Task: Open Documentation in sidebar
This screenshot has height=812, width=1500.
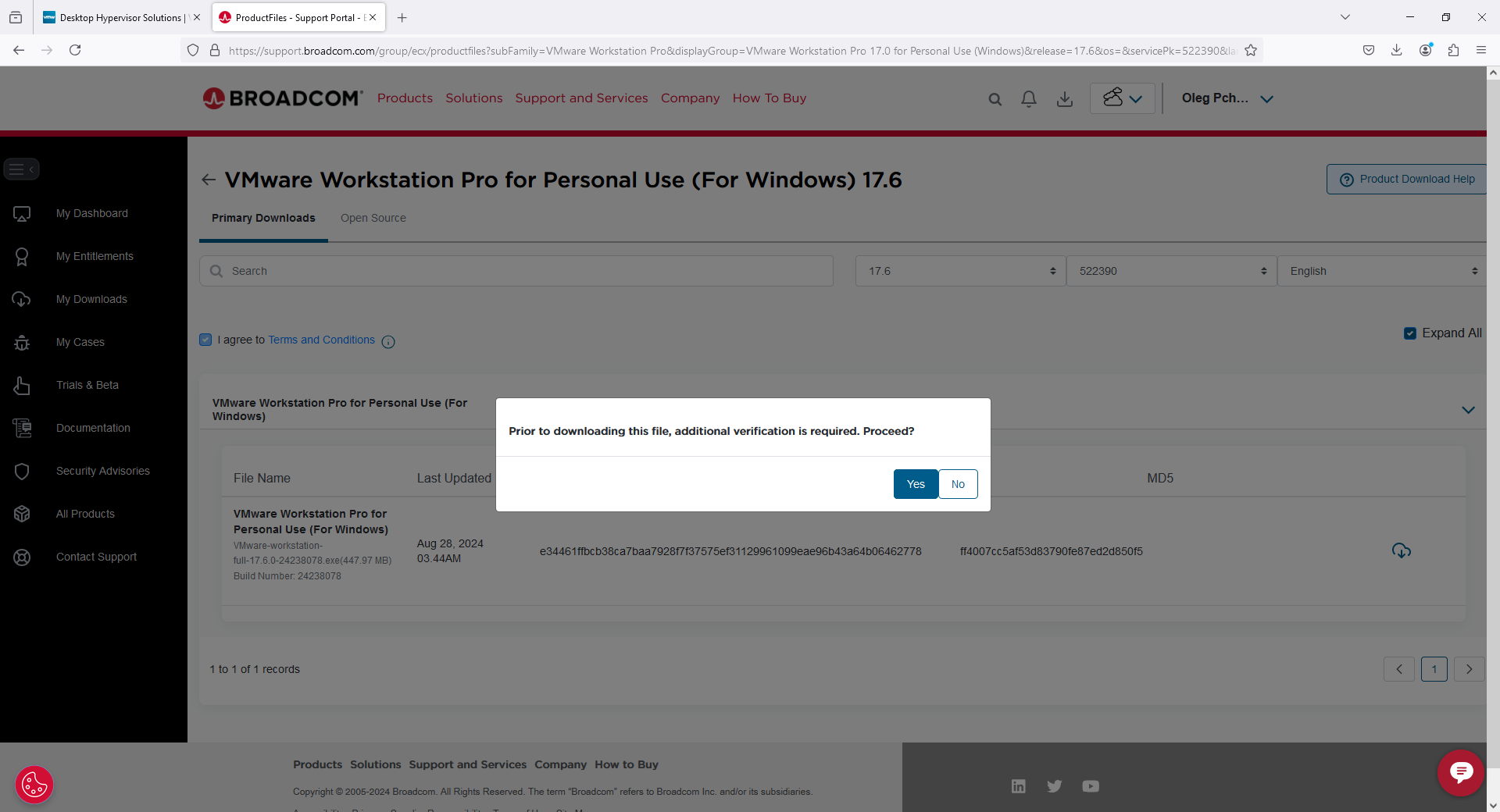Action: 93,429
